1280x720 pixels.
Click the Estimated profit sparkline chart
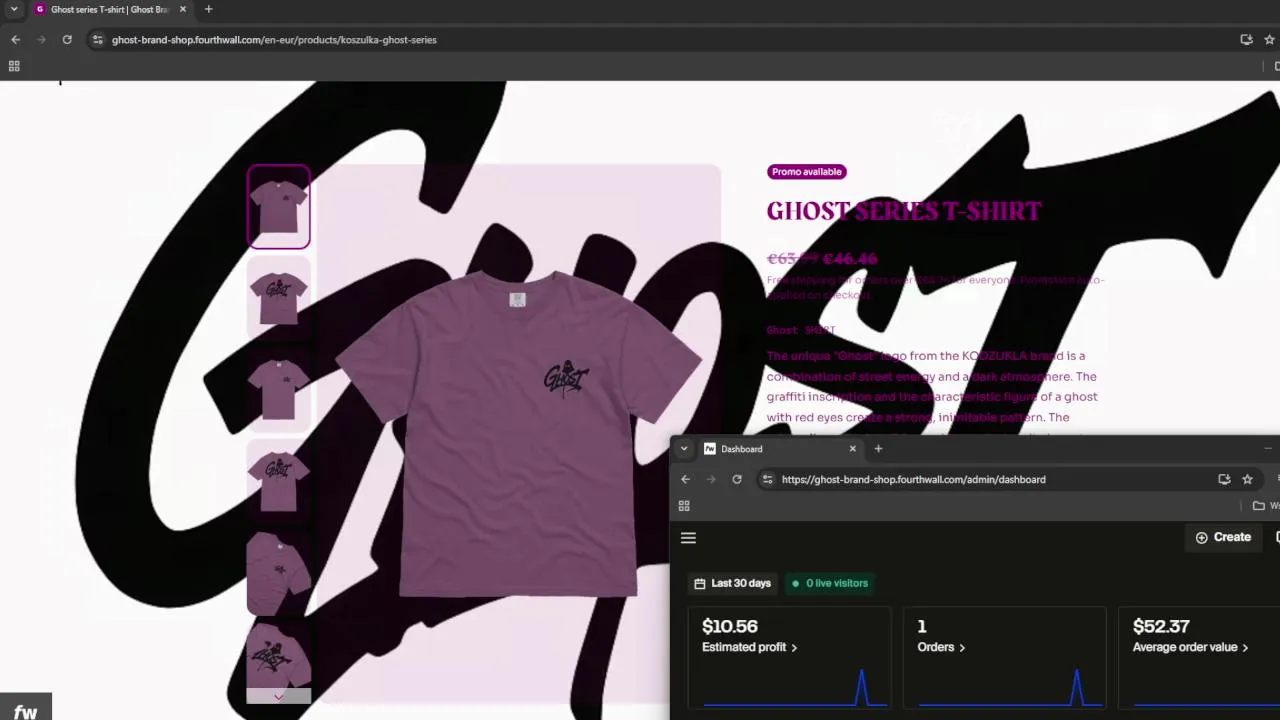(x=795, y=687)
